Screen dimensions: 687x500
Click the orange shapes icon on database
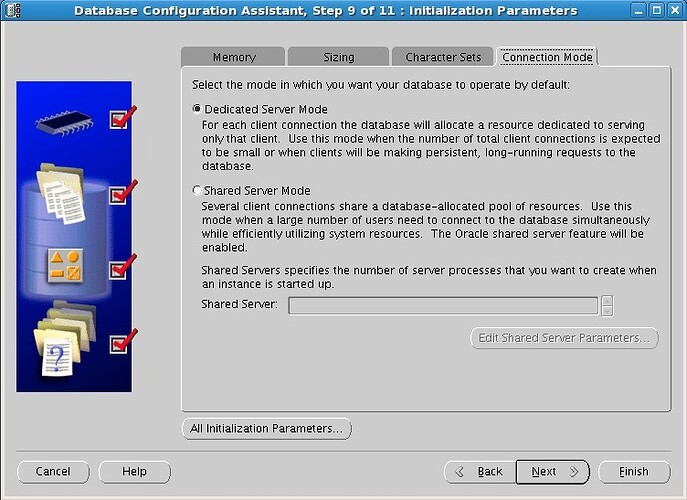click(x=65, y=266)
